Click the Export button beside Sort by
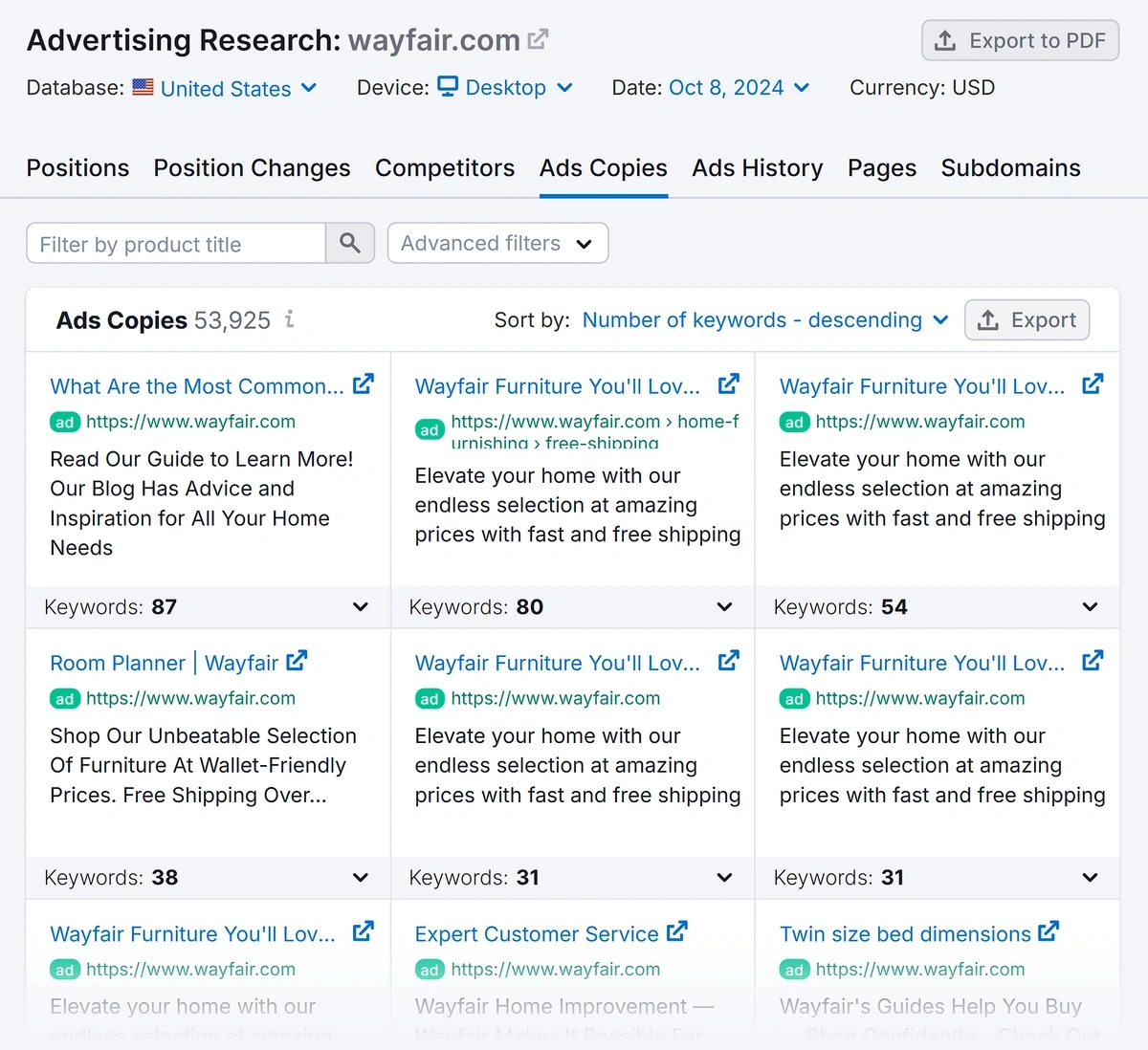The width and height of the screenshot is (1148, 1050). click(1027, 320)
